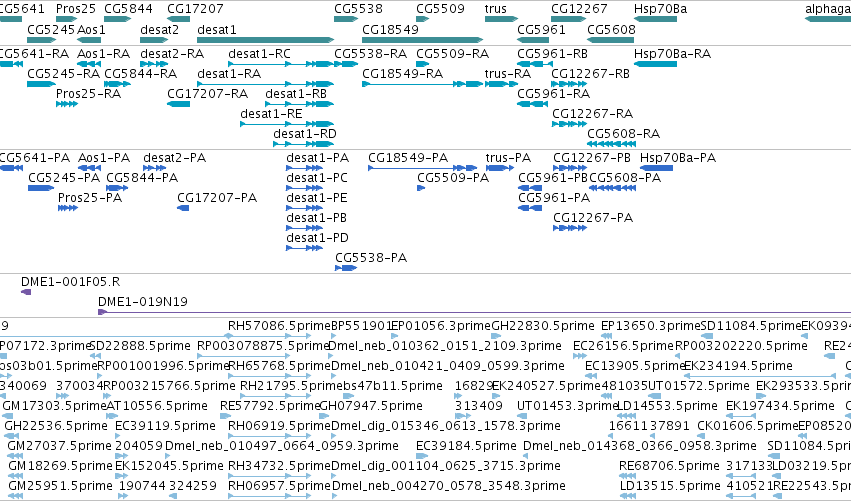Image resolution: width=851 pixels, height=501 pixels.
Task: Click the DME1-001F05.R feature label
Action: coord(71,282)
